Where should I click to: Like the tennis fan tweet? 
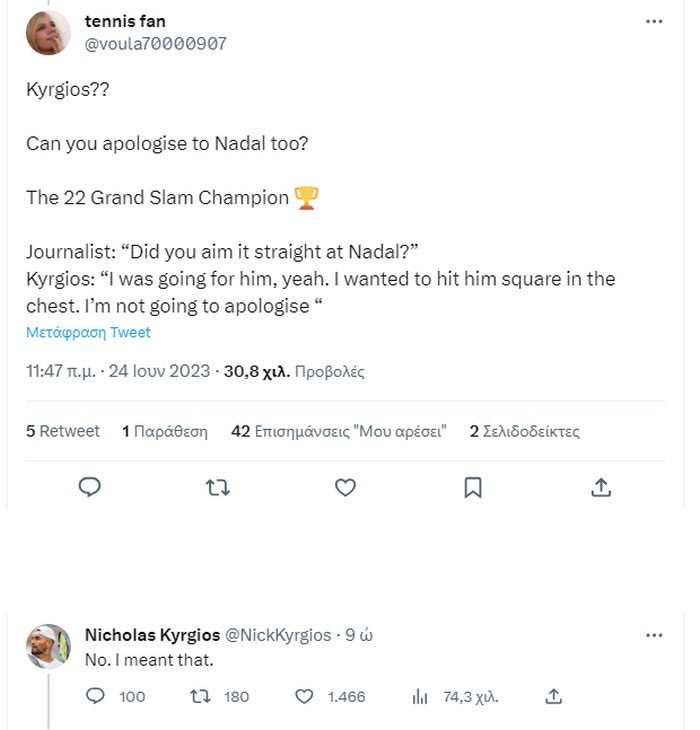(x=345, y=487)
